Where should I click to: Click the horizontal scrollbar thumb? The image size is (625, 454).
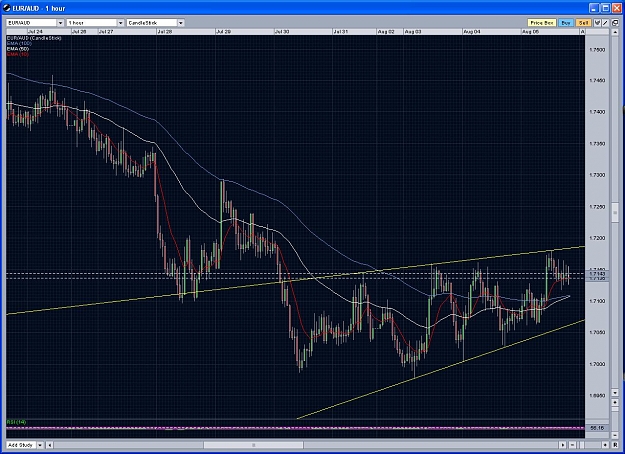tap(254, 445)
